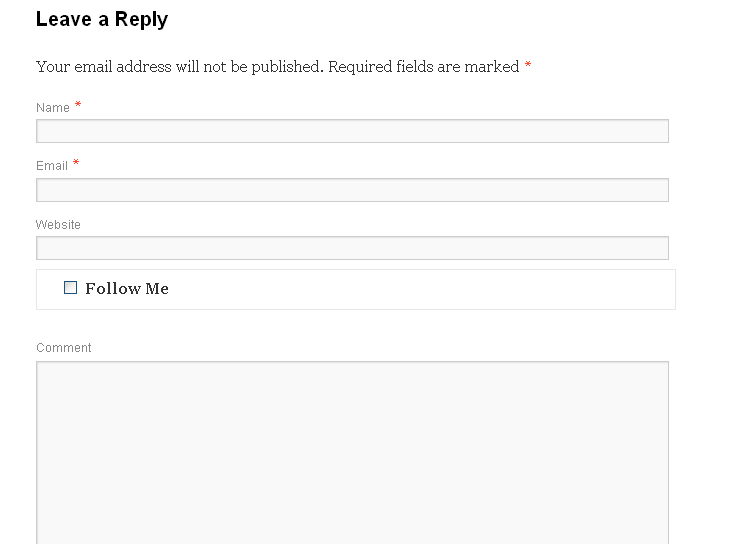
Task: Tick the Follow Me checkbox
Action: point(70,288)
